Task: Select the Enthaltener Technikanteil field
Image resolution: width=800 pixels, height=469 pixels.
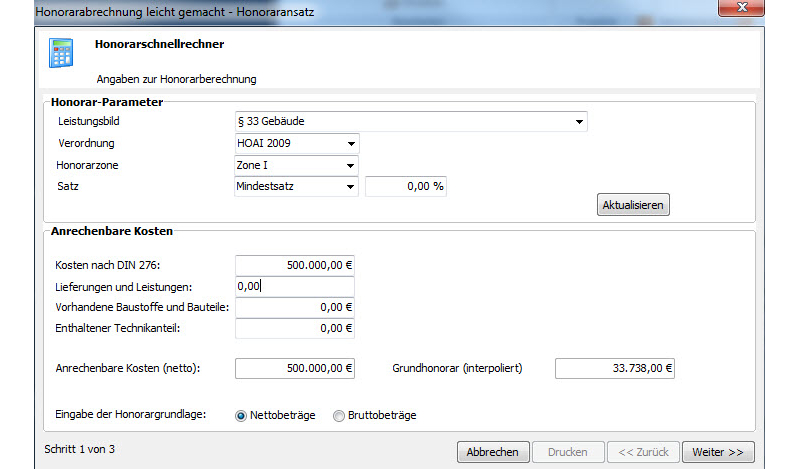Action: (x=294, y=329)
